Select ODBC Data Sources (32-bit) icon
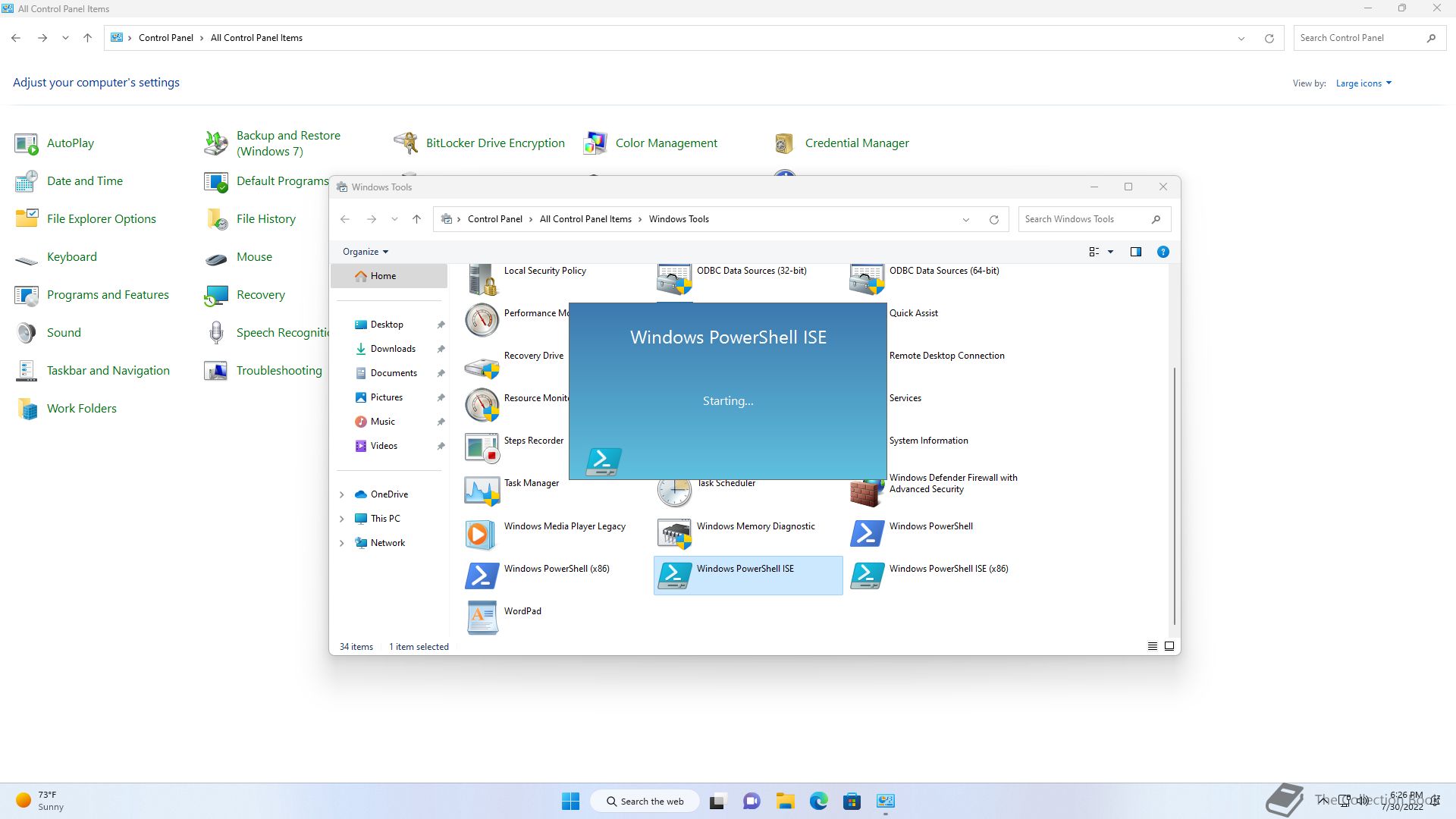The height and width of the screenshot is (819, 1456). (x=675, y=279)
